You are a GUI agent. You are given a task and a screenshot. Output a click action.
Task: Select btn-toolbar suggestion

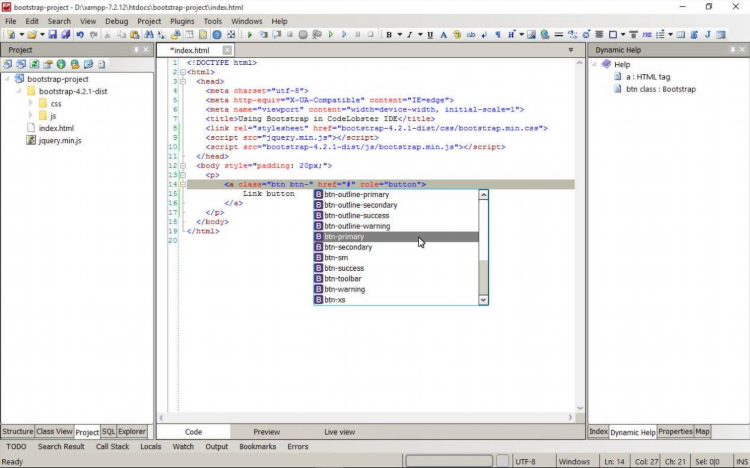point(396,279)
